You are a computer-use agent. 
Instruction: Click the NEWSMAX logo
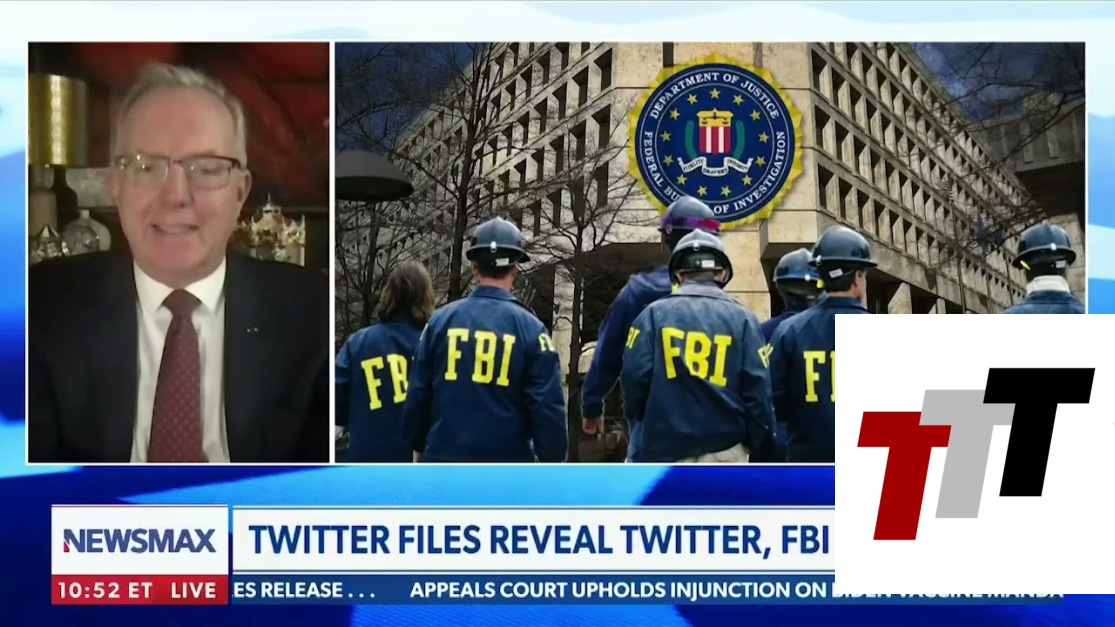click(x=139, y=541)
